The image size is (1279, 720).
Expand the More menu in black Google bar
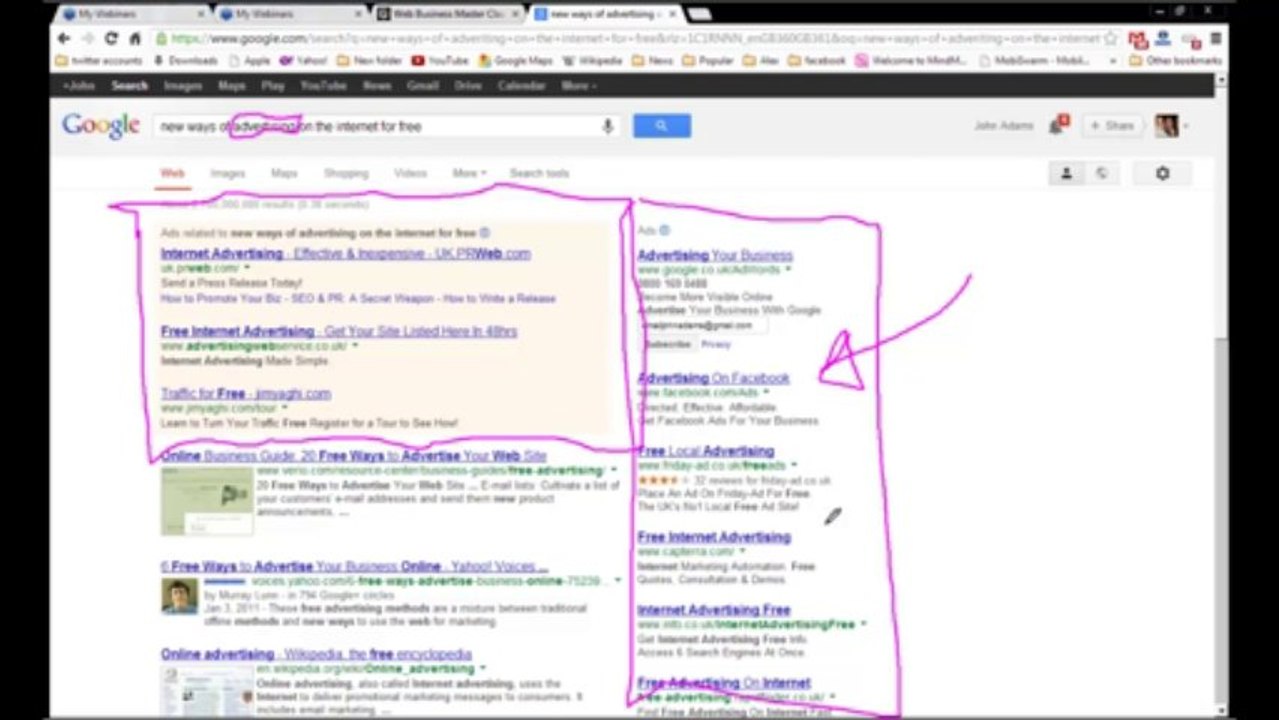pos(579,86)
